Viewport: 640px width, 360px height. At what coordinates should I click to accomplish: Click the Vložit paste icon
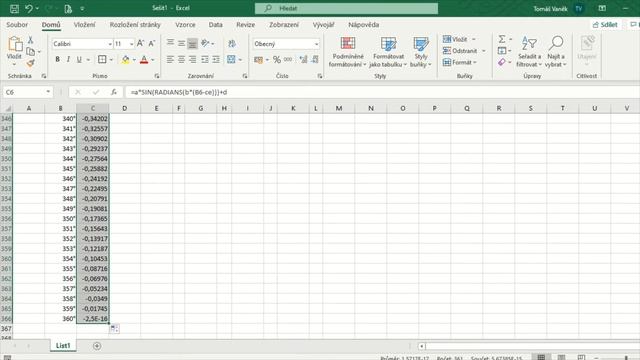tap(14, 43)
